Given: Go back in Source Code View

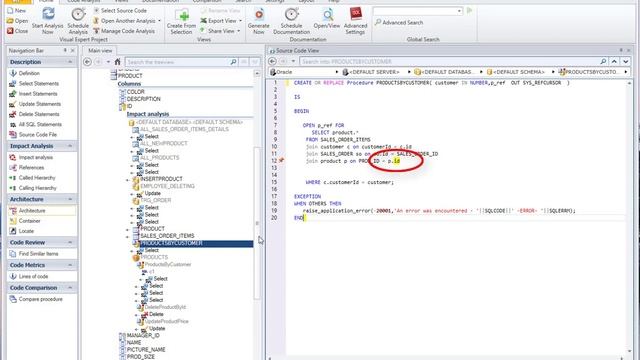Looking at the screenshot, I should click(x=273, y=61).
